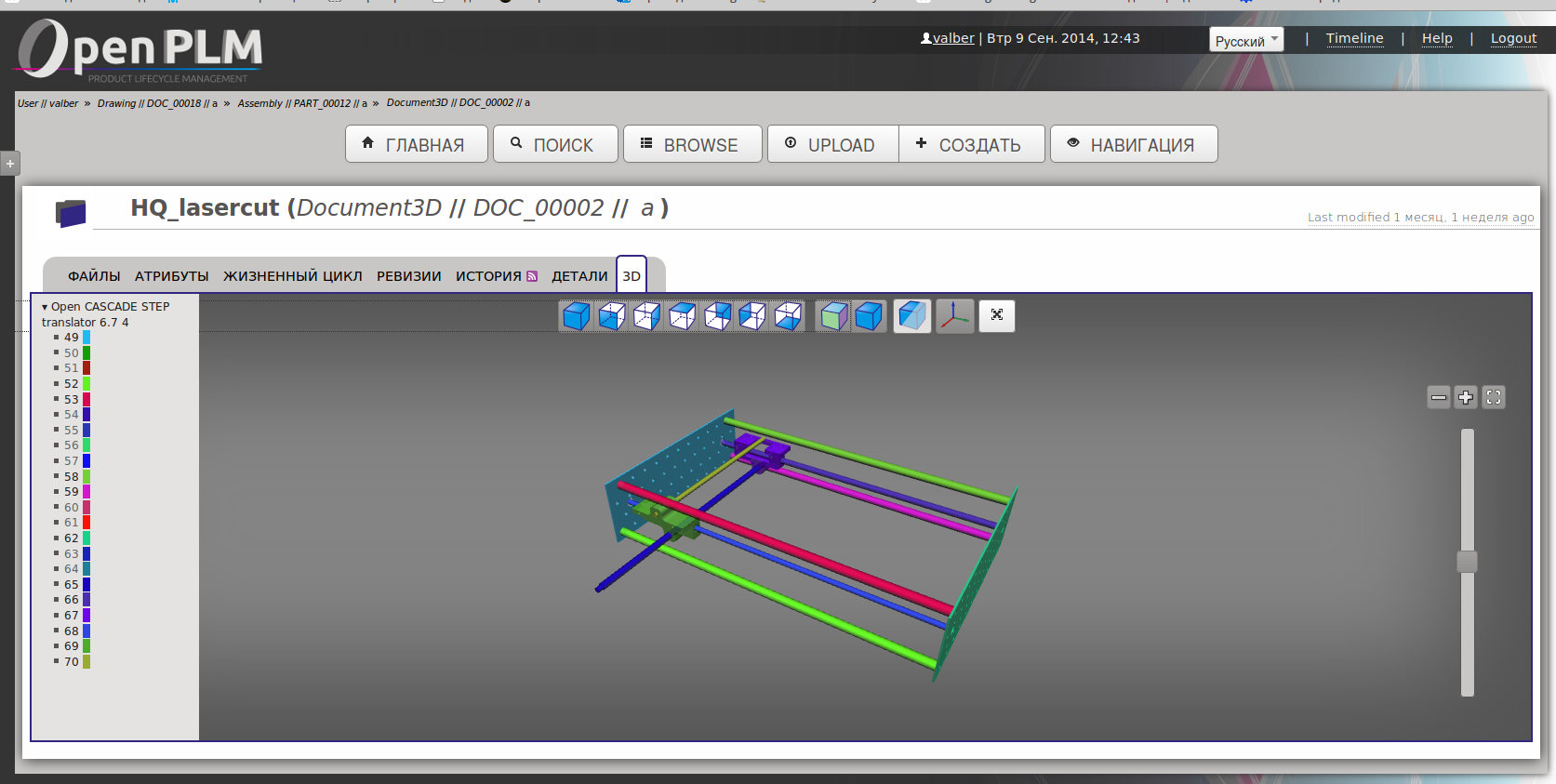Screen dimensions: 1556x784
Task: Select the top-face view cube icon
Action: point(682,316)
